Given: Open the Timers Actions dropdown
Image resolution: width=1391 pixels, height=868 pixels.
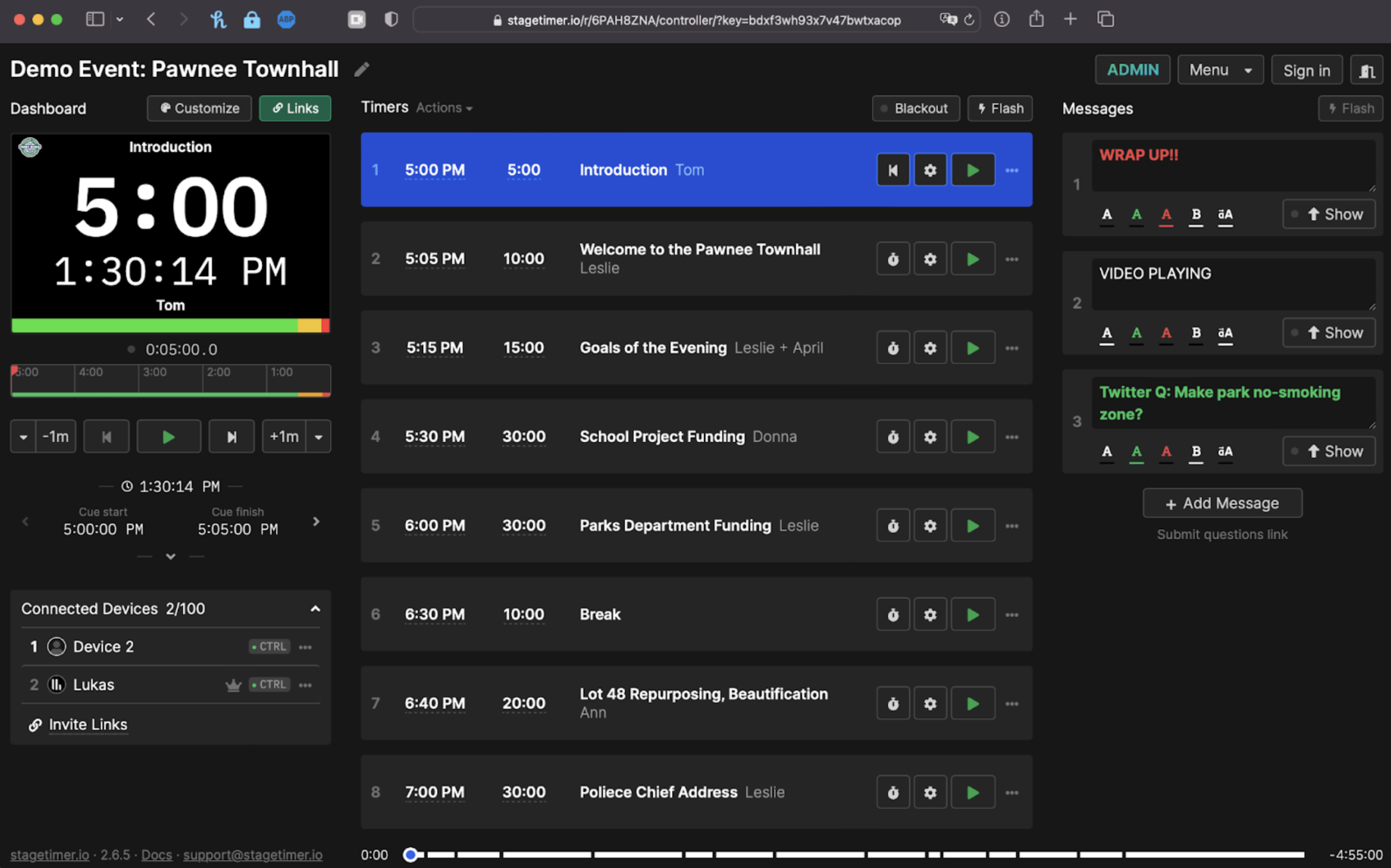Looking at the screenshot, I should (444, 108).
